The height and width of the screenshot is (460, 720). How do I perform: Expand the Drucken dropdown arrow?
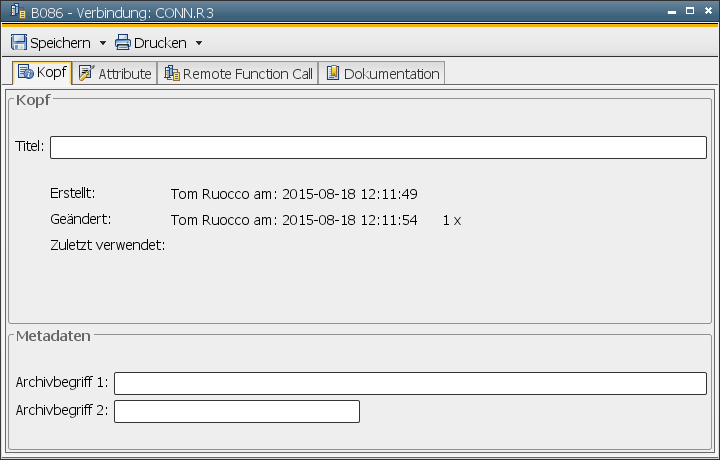[x=199, y=43]
